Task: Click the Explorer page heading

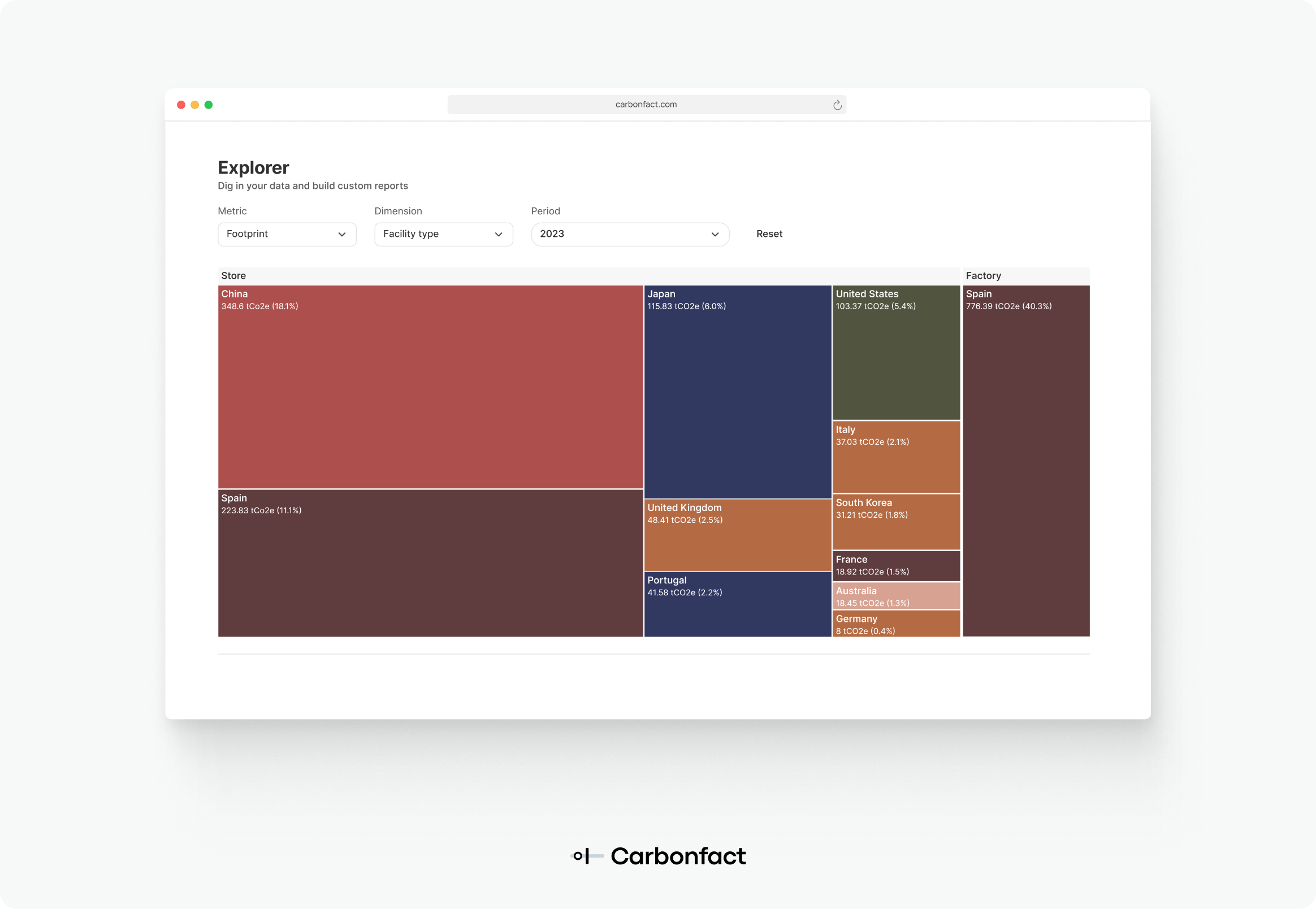Action: (253, 167)
